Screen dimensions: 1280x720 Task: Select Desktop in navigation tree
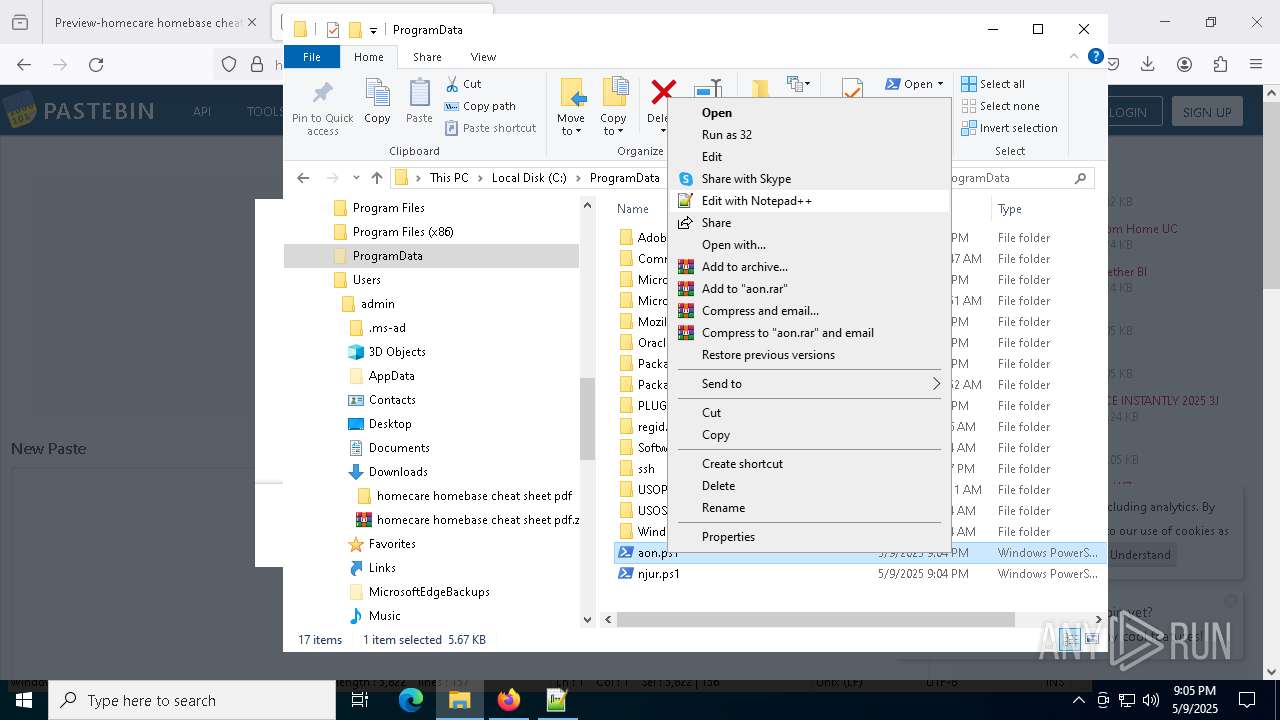(x=389, y=424)
